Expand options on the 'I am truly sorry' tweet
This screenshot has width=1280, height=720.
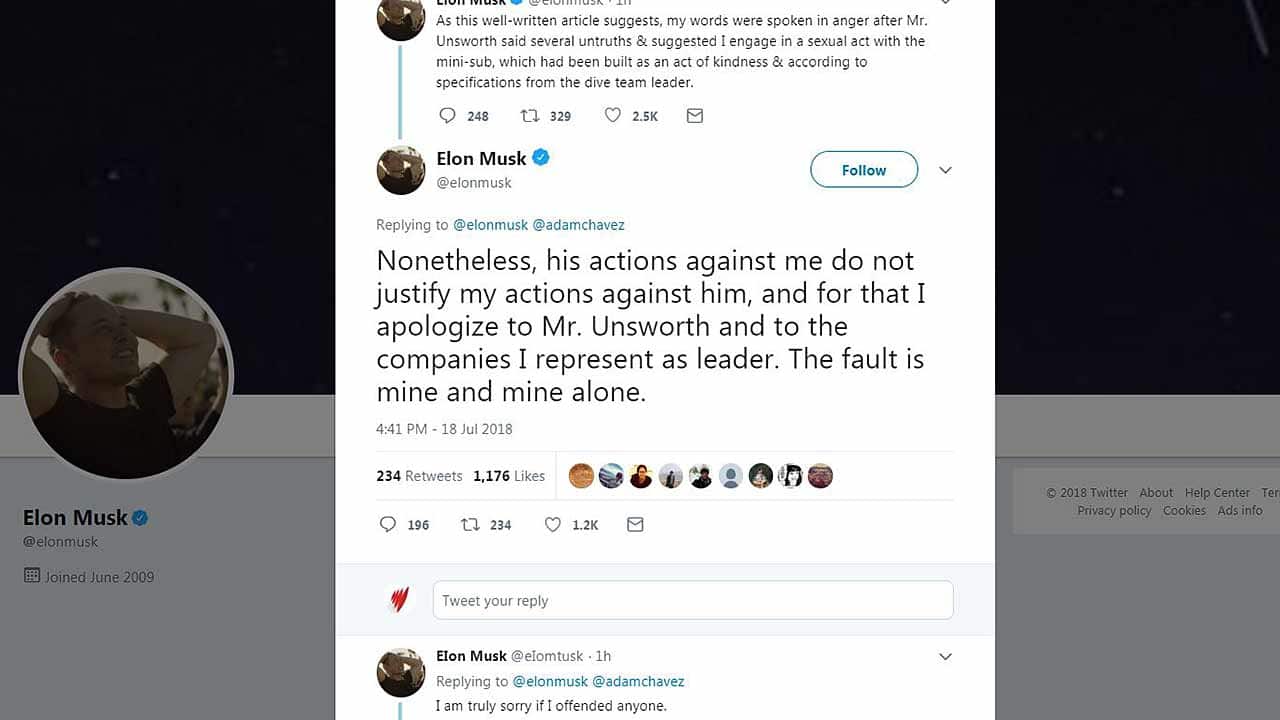tap(945, 656)
